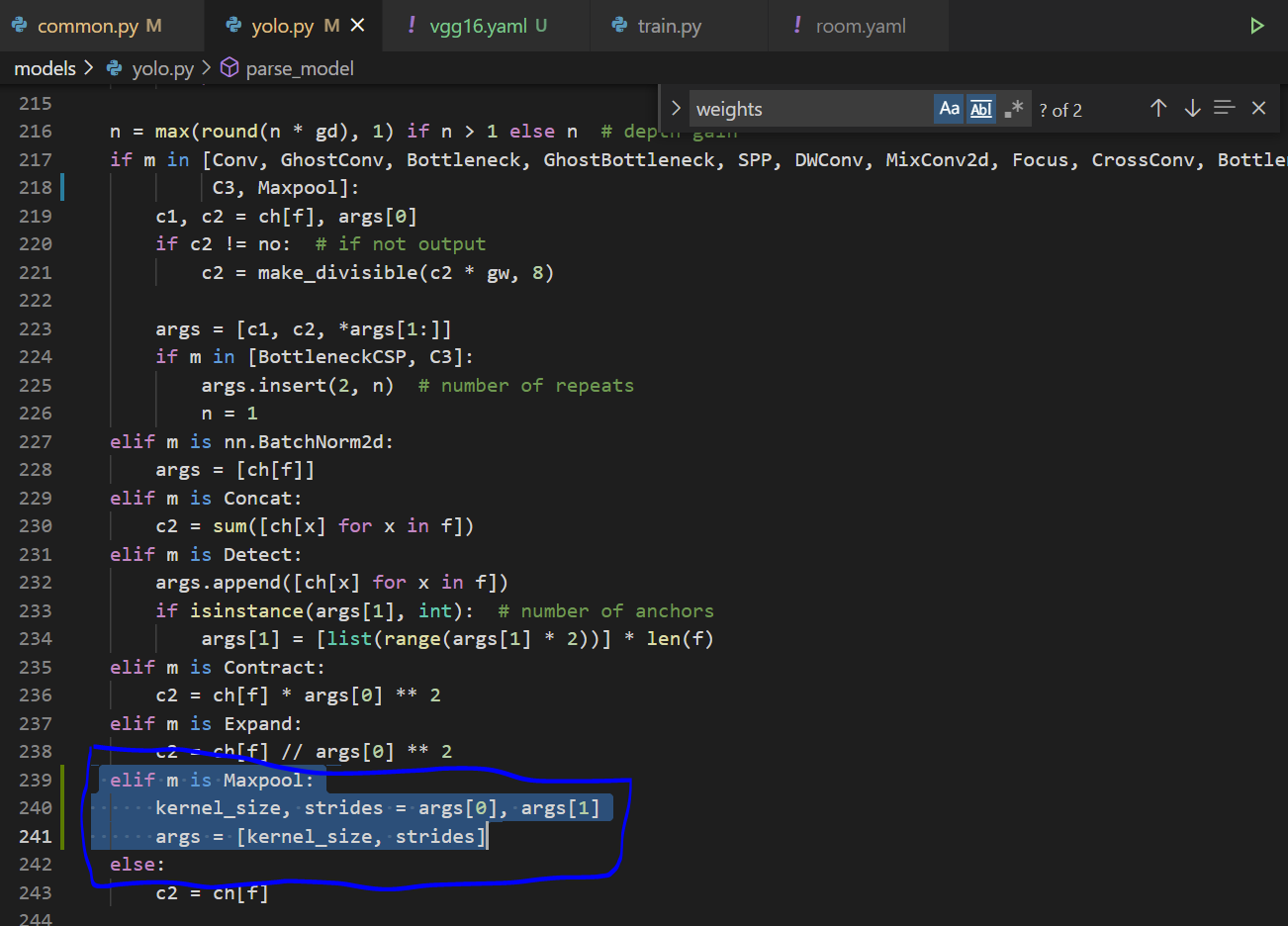Close the yolo.py editor tab
1288x926 pixels.
[x=358, y=26]
